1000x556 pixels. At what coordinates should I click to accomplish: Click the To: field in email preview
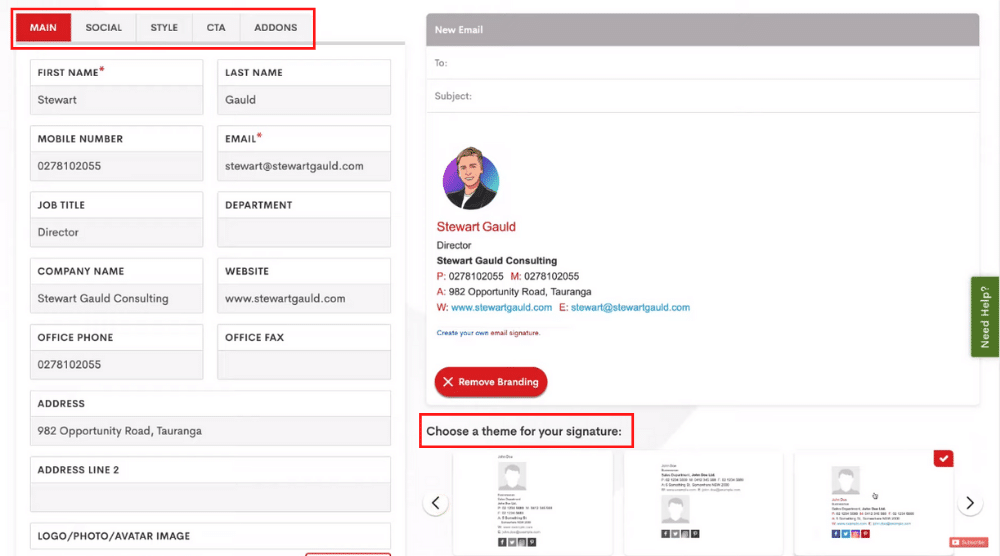pyautogui.click(x=703, y=62)
